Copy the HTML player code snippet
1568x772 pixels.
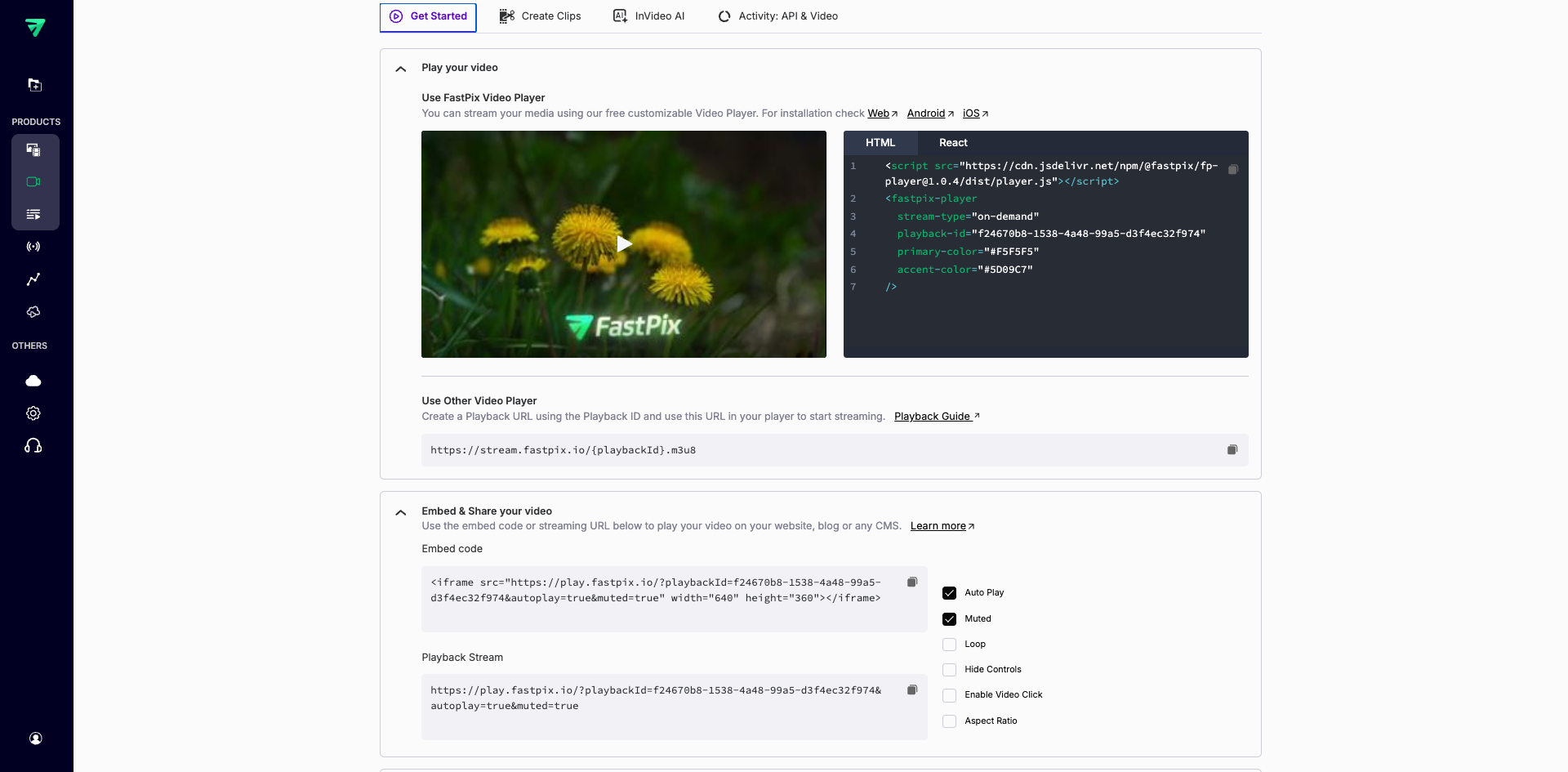(1233, 169)
